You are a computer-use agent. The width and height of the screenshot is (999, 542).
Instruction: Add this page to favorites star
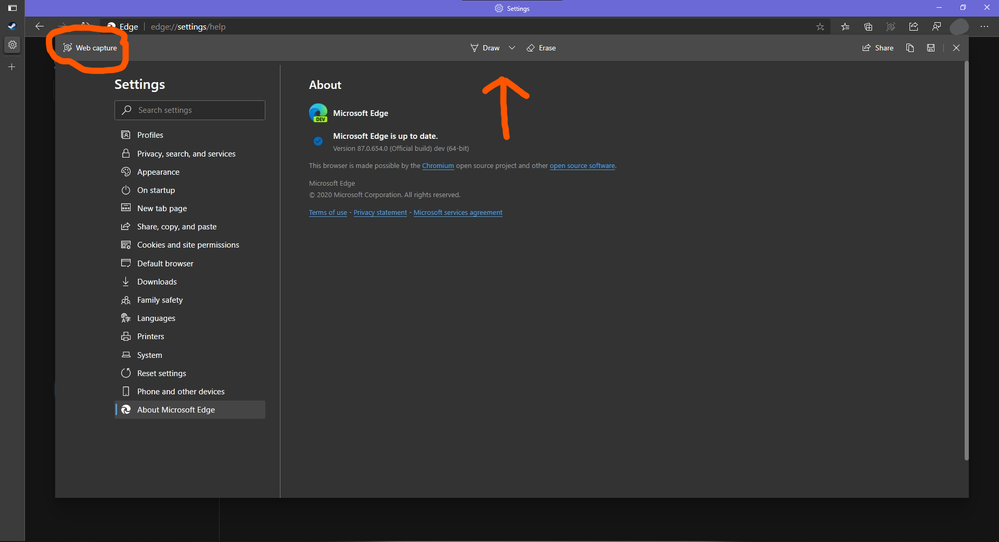click(820, 27)
